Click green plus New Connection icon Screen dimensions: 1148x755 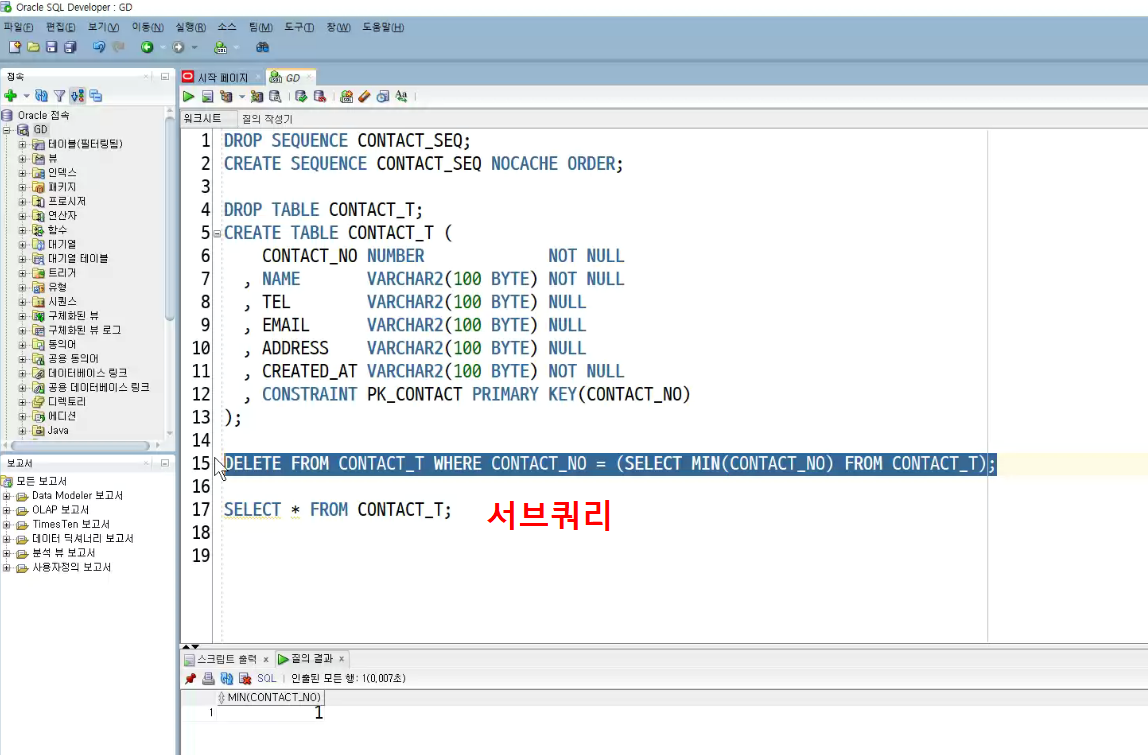tap(10, 95)
